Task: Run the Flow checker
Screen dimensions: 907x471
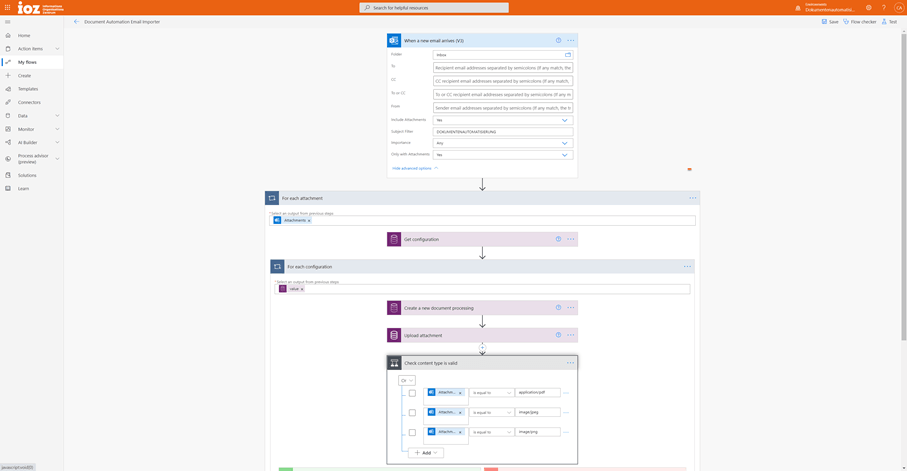Action: 860,21
